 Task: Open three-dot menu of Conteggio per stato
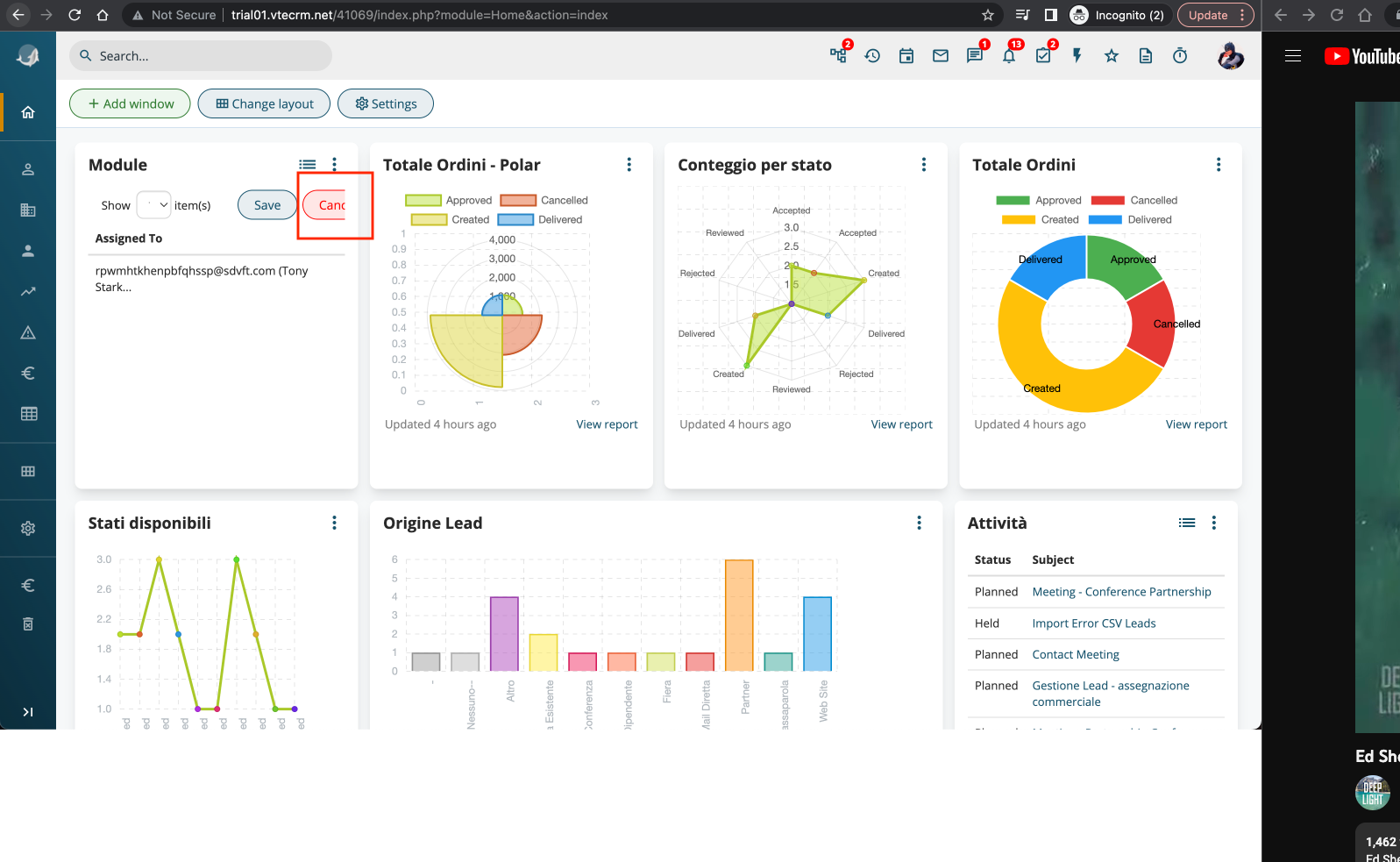point(923,165)
